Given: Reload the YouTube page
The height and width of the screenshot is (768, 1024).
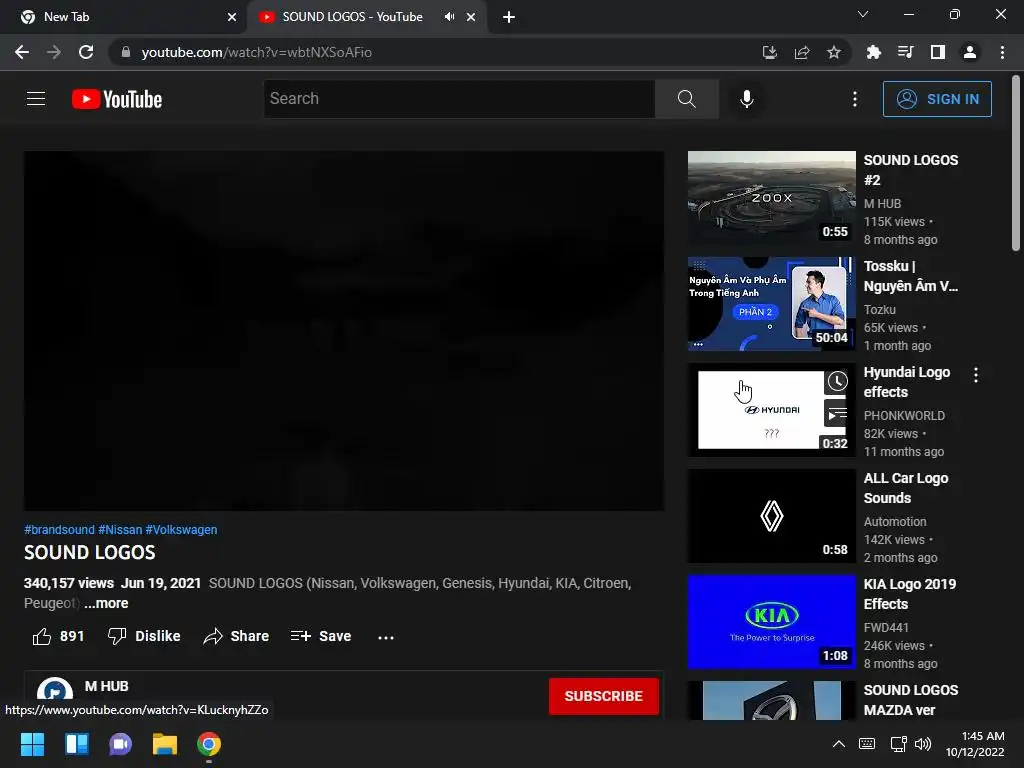Looking at the screenshot, I should click(x=86, y=52).
